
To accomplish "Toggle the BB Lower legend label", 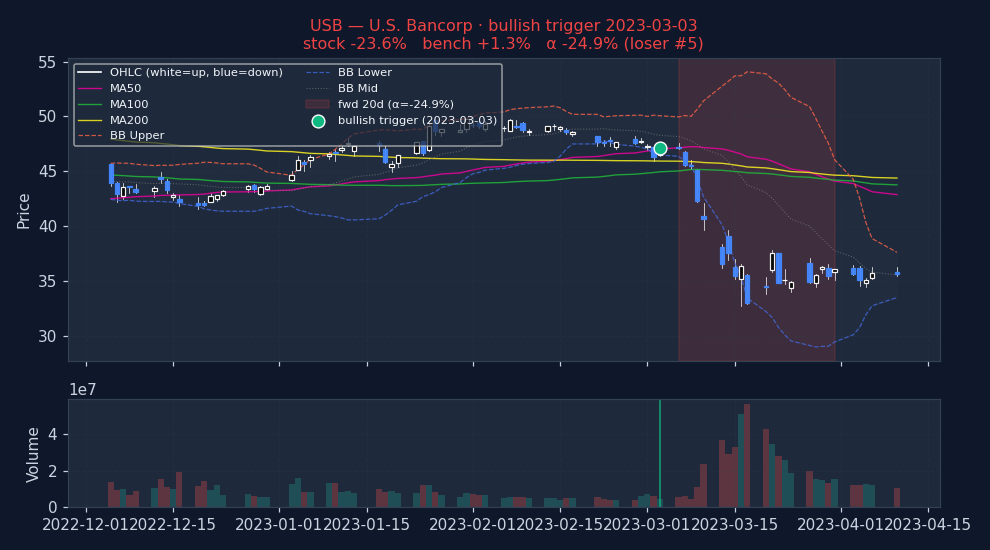I will click(x=365, y=73).
